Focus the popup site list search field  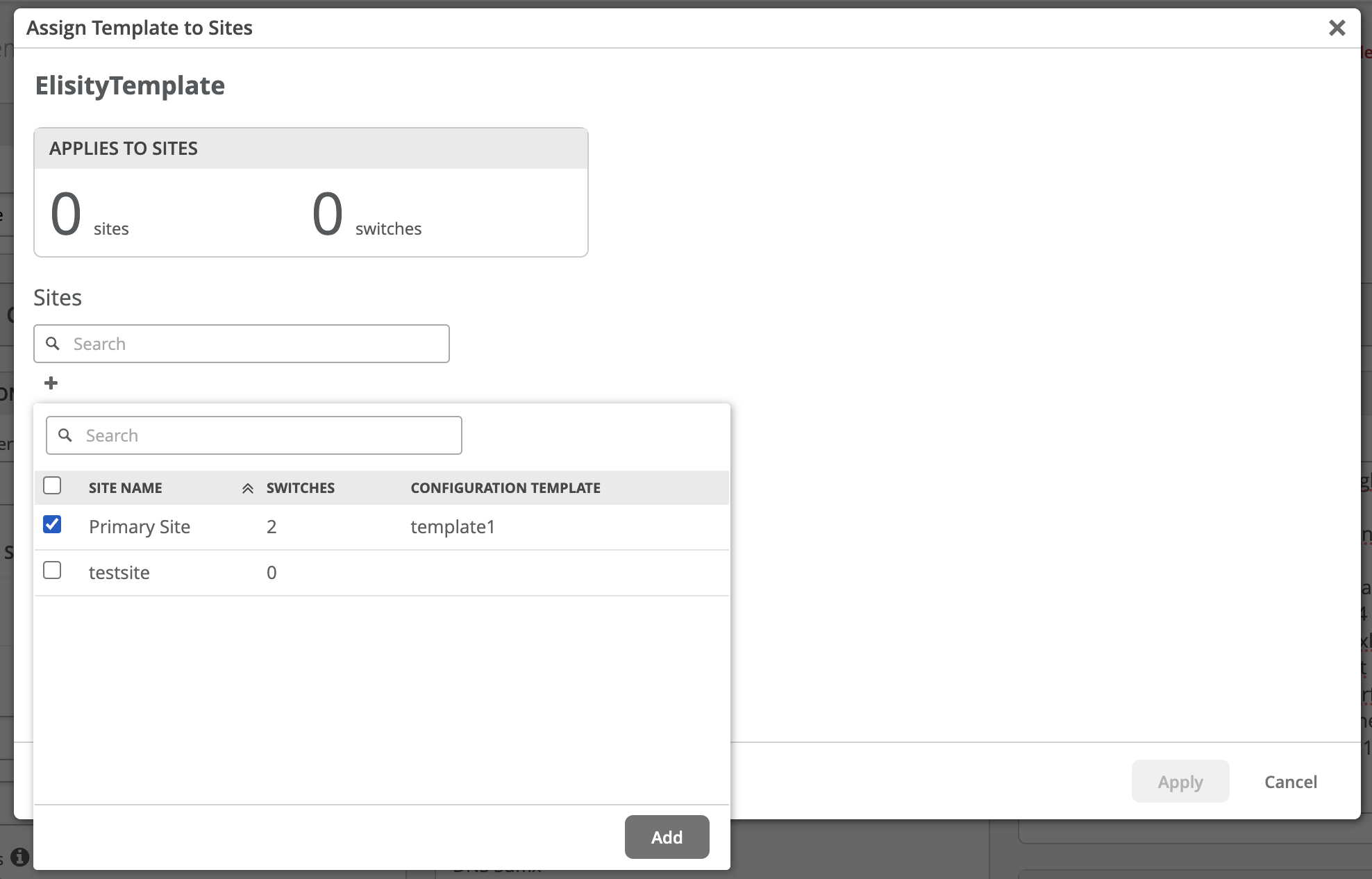[x=269, y=435]
